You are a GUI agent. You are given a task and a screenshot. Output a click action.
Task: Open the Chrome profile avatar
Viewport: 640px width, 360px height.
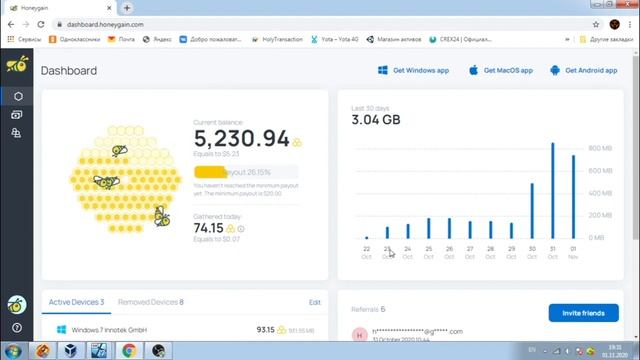615,24
